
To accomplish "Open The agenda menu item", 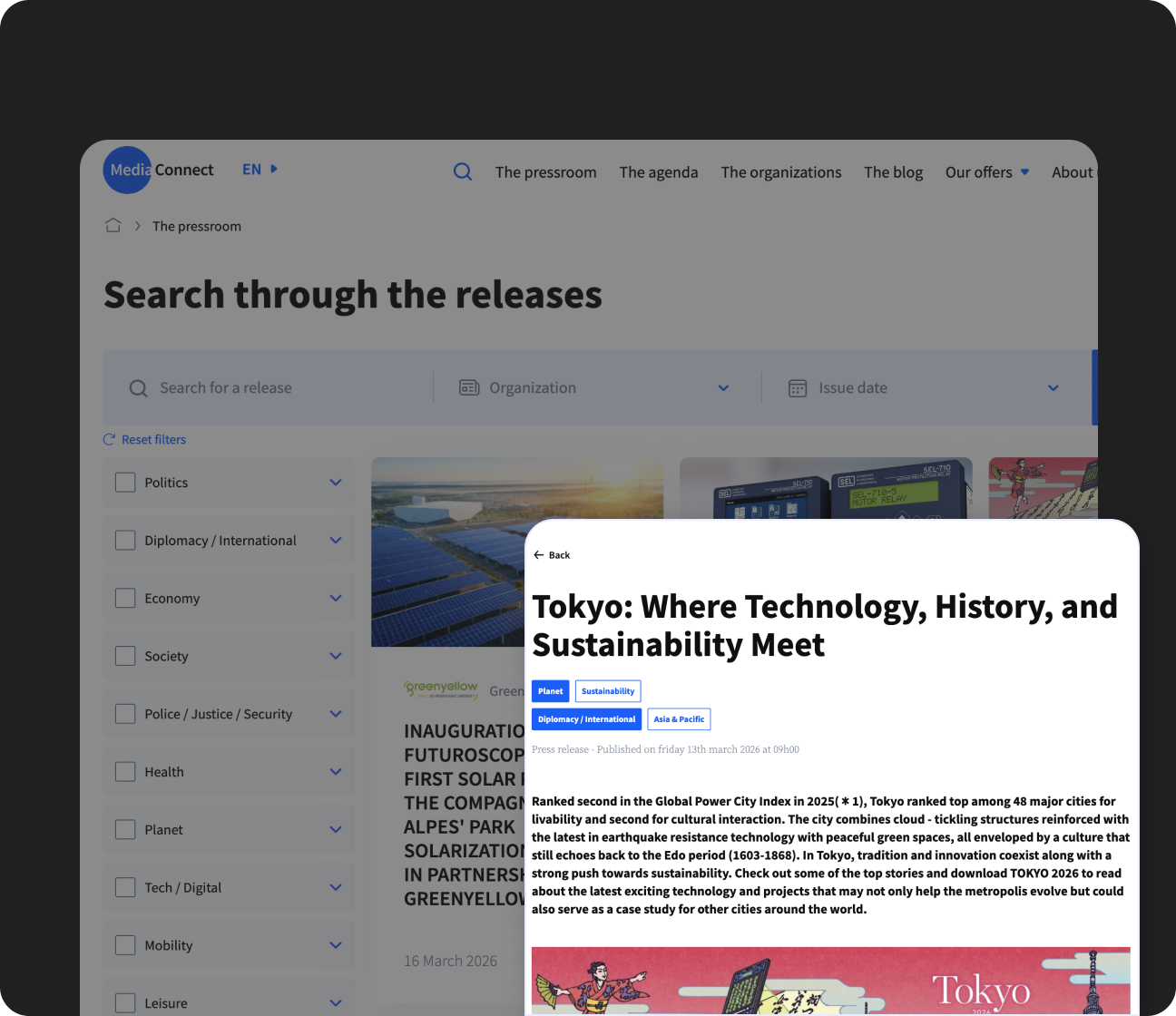I will click(659, 172).
